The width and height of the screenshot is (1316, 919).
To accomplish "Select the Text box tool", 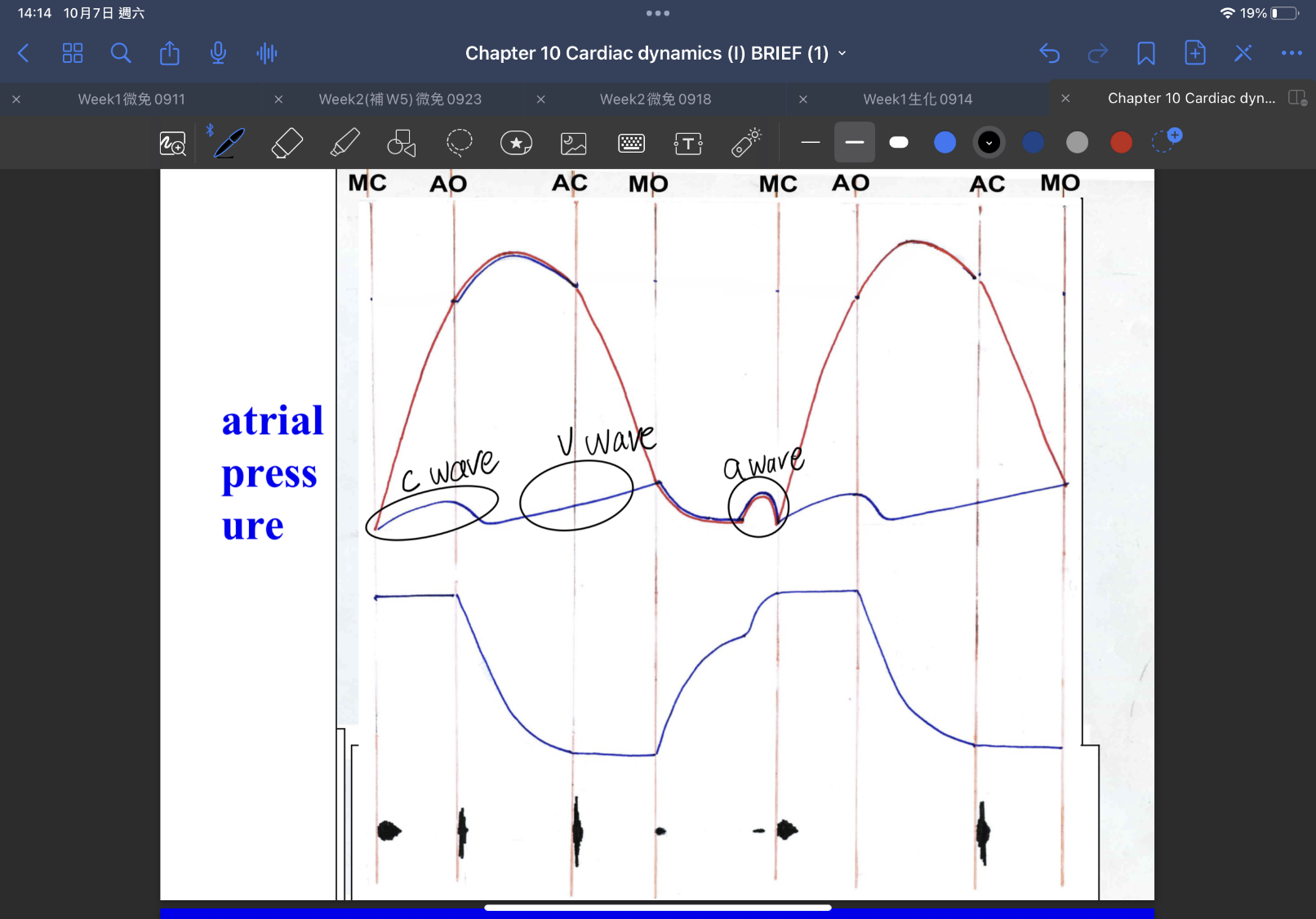I will point(688,144).
